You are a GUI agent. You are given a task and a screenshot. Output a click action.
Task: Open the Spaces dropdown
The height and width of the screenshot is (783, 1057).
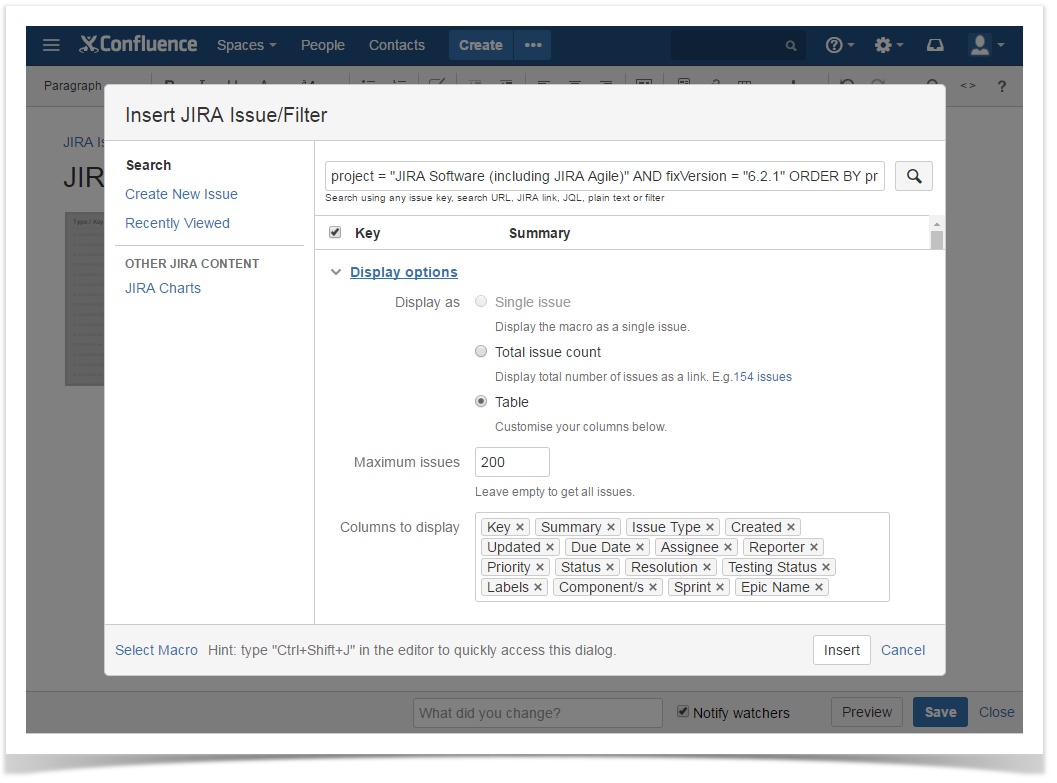click(246, 45)
